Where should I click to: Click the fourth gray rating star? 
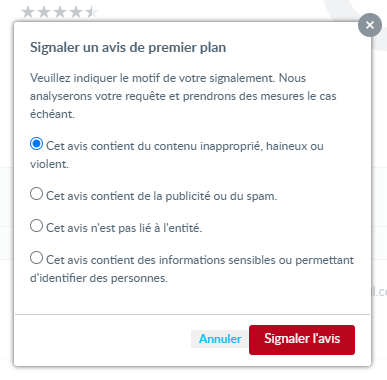click(x=76, y=13)
